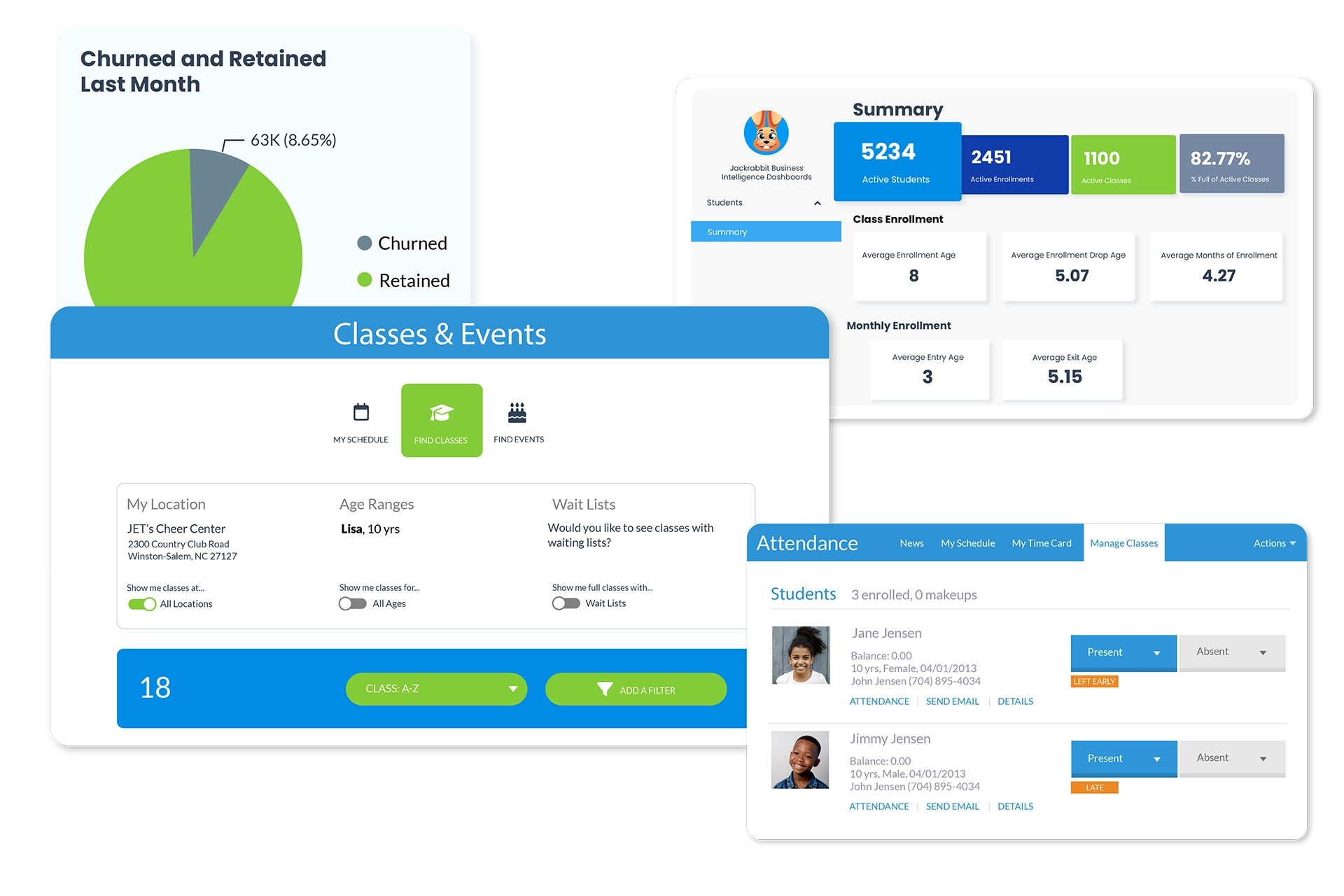Screen dimensions: 1344x896
Task: Select the Manage Classes tab
Action: (x=1121, y=544)
